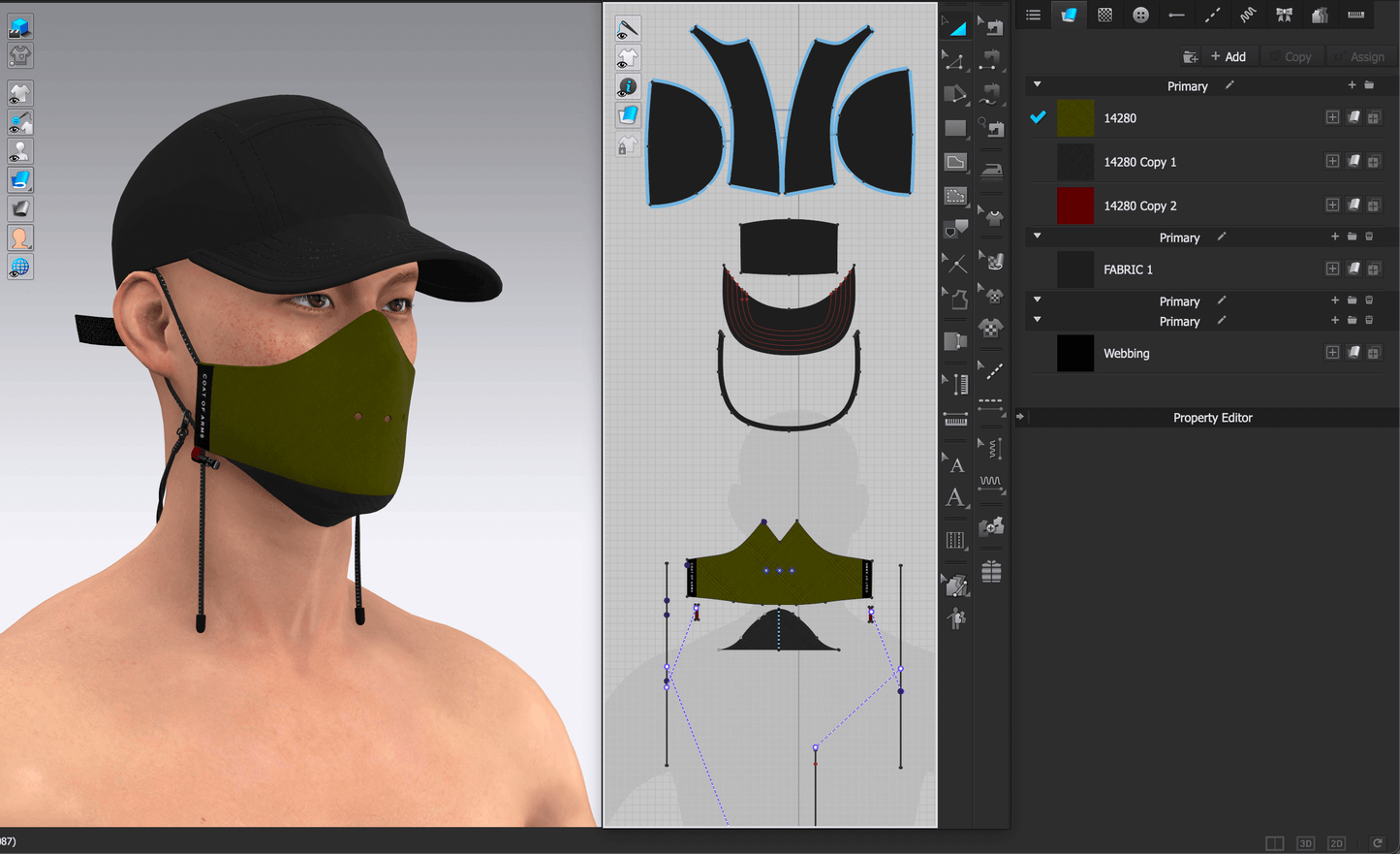Screen dimensions: 1400x854
Task: Select the Edit Pattern tool in 2D toolbar
Action: [x=955, y=26]
